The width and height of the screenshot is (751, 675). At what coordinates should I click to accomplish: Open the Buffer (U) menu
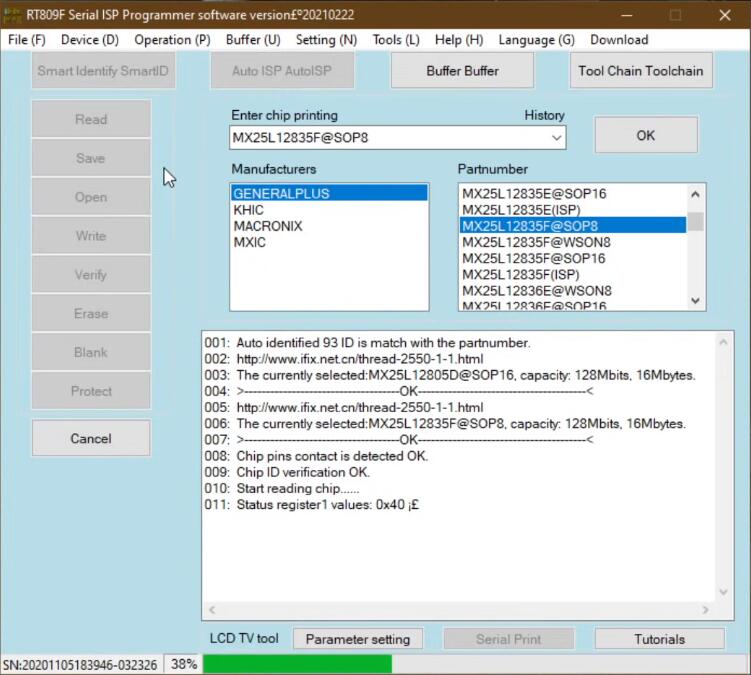point(253,40)
